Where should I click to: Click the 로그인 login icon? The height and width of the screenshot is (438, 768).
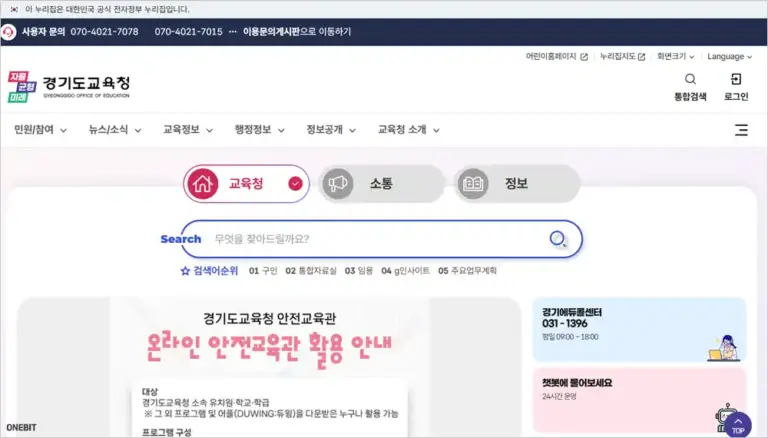pyautogui.click(x=736, y=79)
